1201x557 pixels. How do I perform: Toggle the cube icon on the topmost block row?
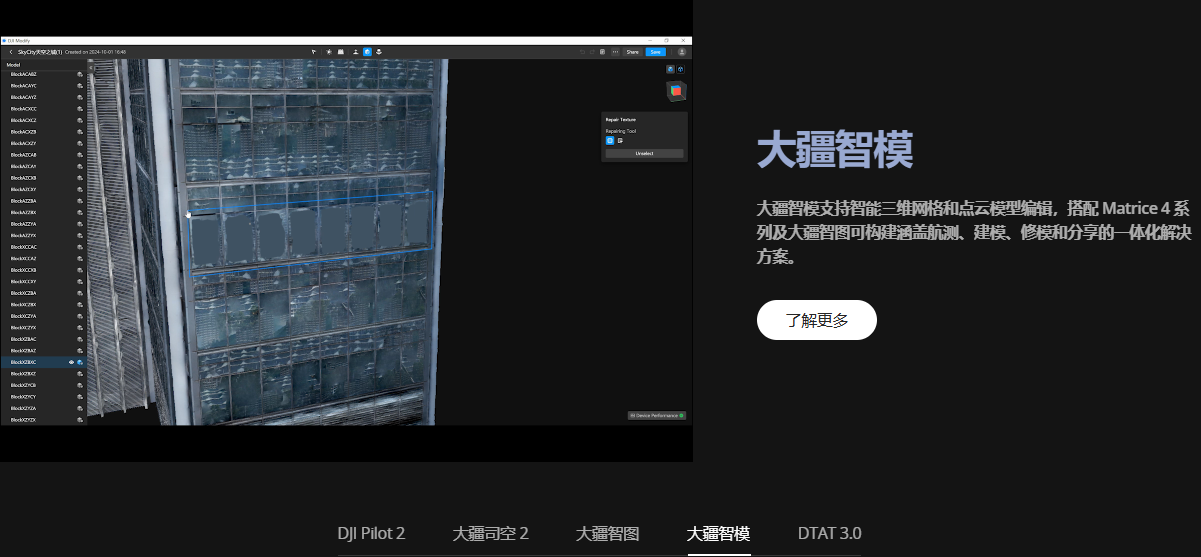click(x=80, y=74)
